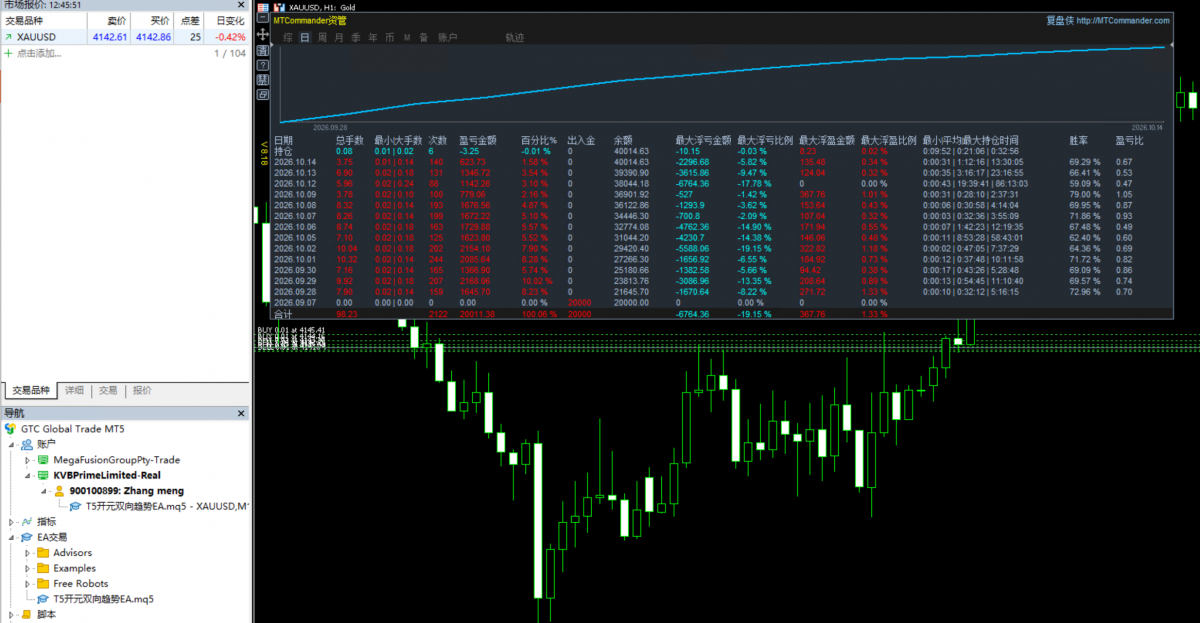Select the XAUUSD row in Market Watch

coord(124,37)
